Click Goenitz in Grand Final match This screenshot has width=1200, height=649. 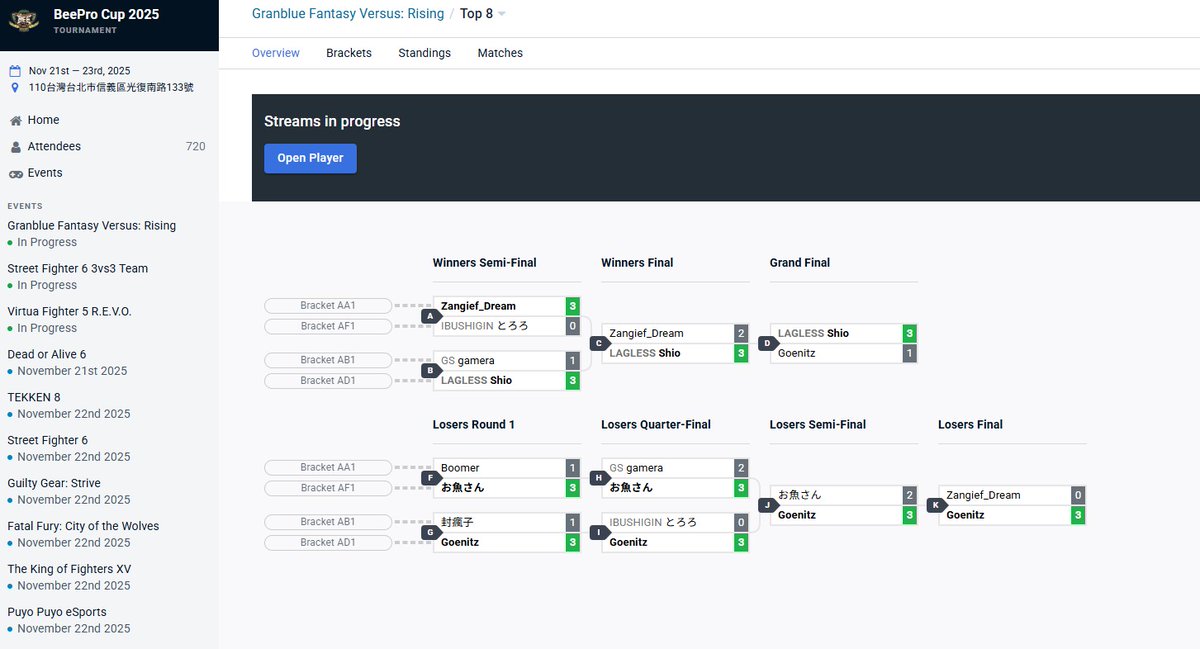(x=797, y=353)
